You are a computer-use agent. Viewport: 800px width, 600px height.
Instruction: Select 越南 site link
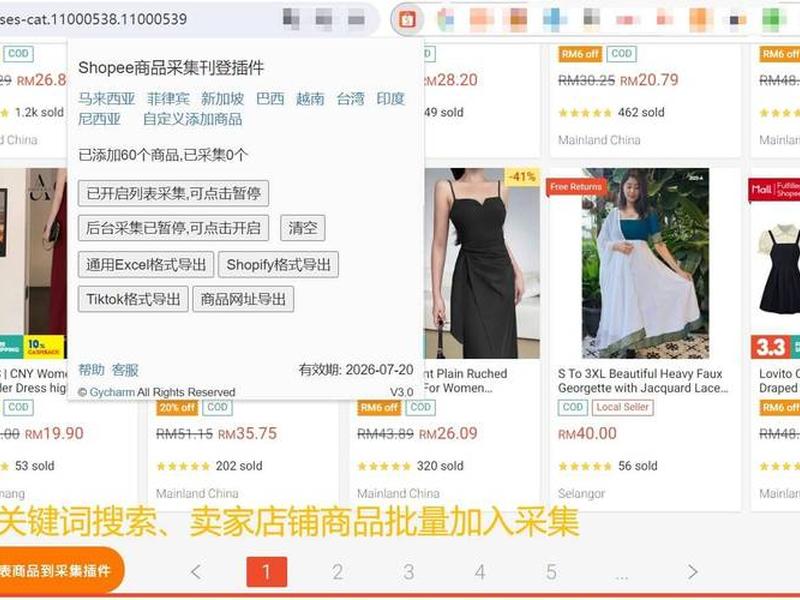[310, 98]
